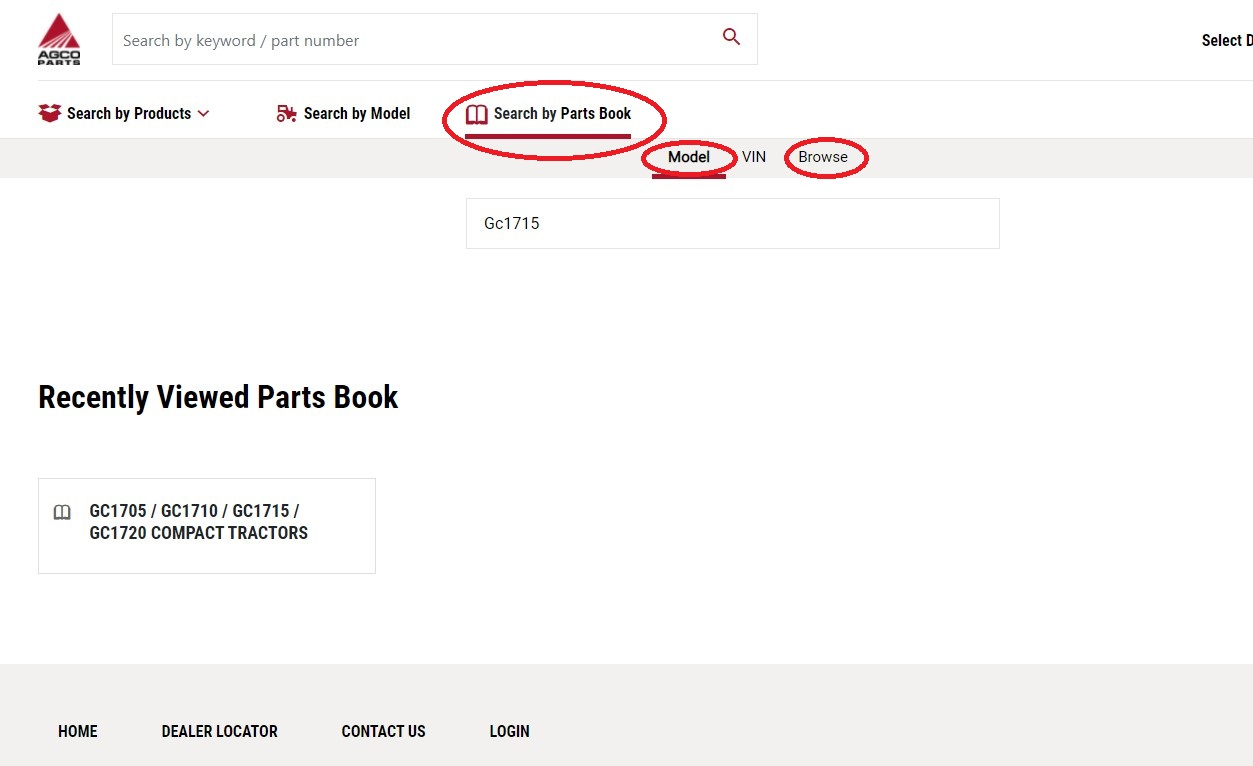Open the GC1705 / GC1710 compact tractors parts book
1253x766 pixels.
207,526
